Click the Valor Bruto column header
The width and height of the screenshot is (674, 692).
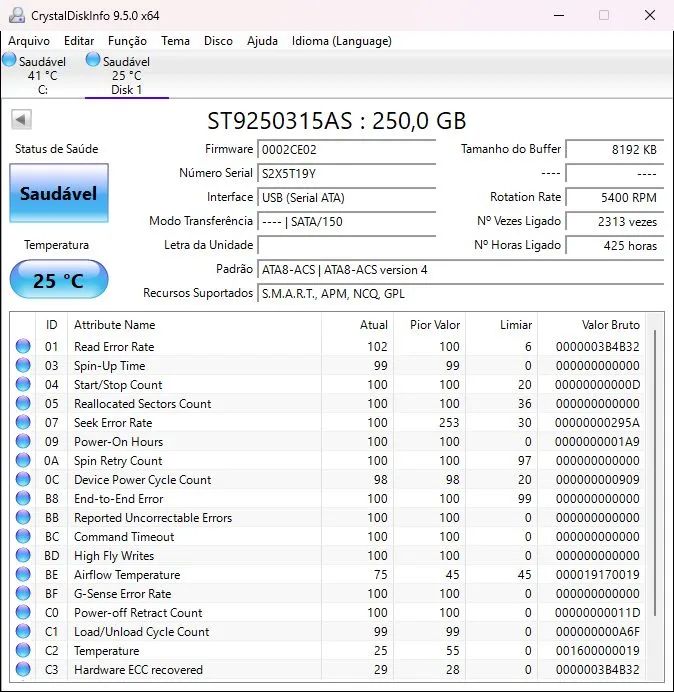tap(591, 325)
